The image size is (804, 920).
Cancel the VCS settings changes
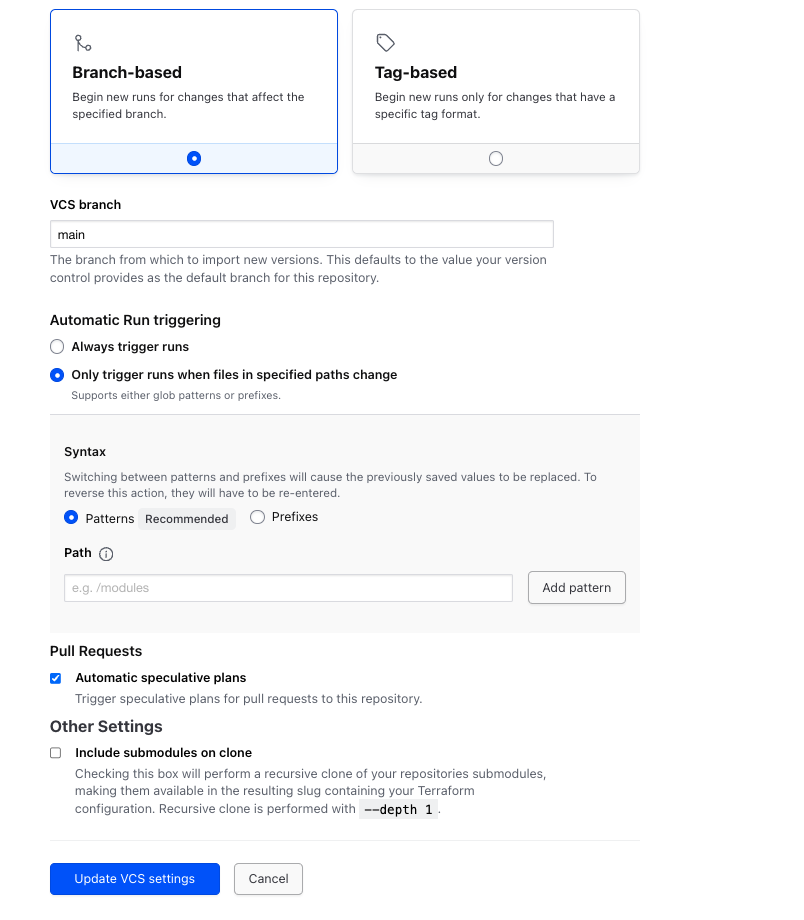coord(268,879)
